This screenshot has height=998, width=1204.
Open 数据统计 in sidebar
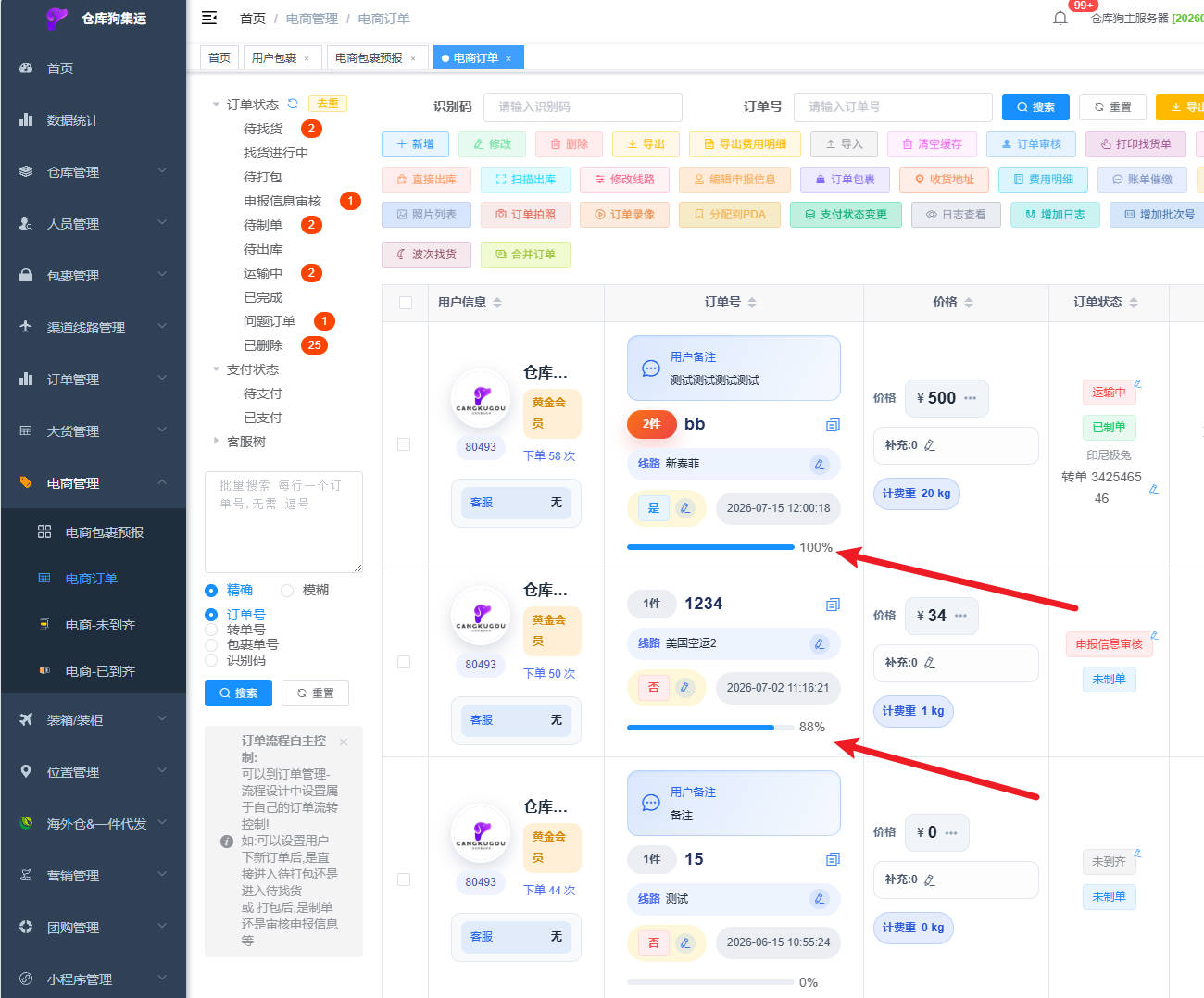point(93,120)
